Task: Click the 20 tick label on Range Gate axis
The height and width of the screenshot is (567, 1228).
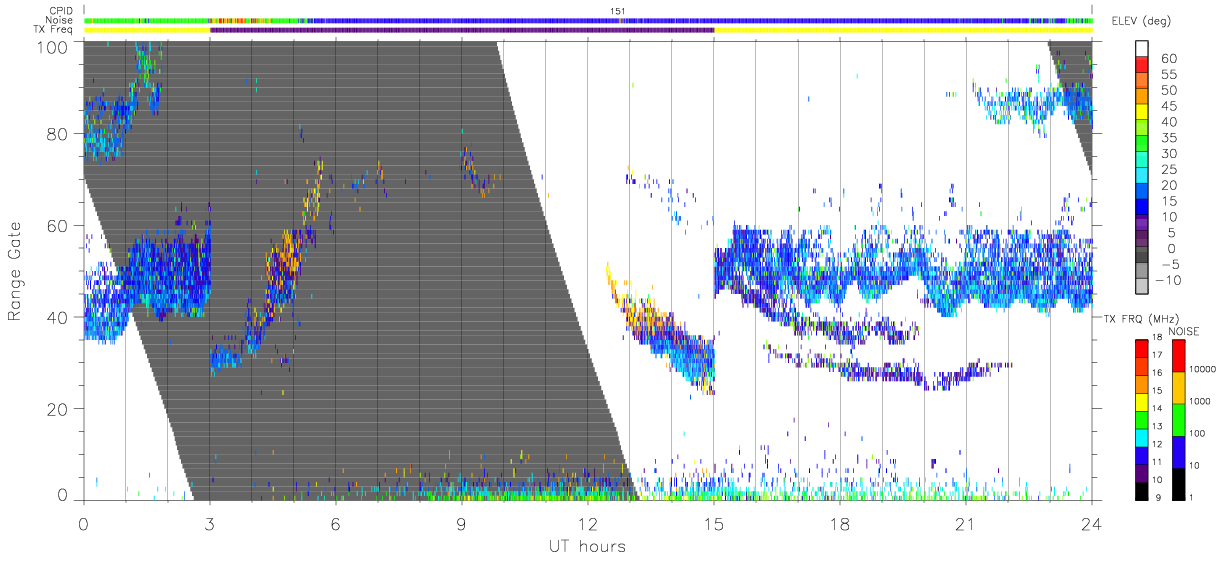Action: (x=57, y=409)
